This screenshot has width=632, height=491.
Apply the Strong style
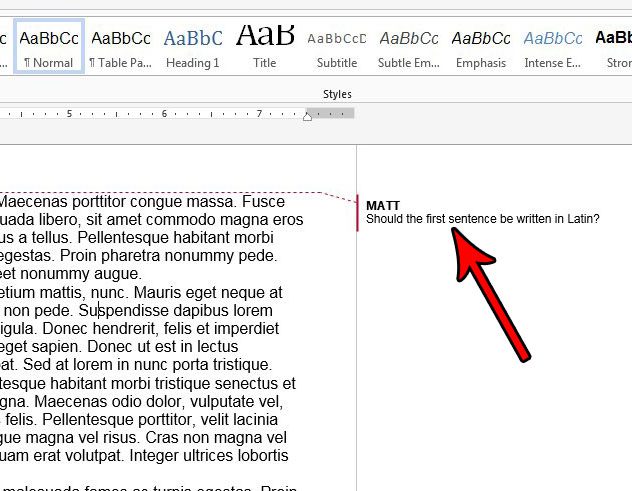613,46
